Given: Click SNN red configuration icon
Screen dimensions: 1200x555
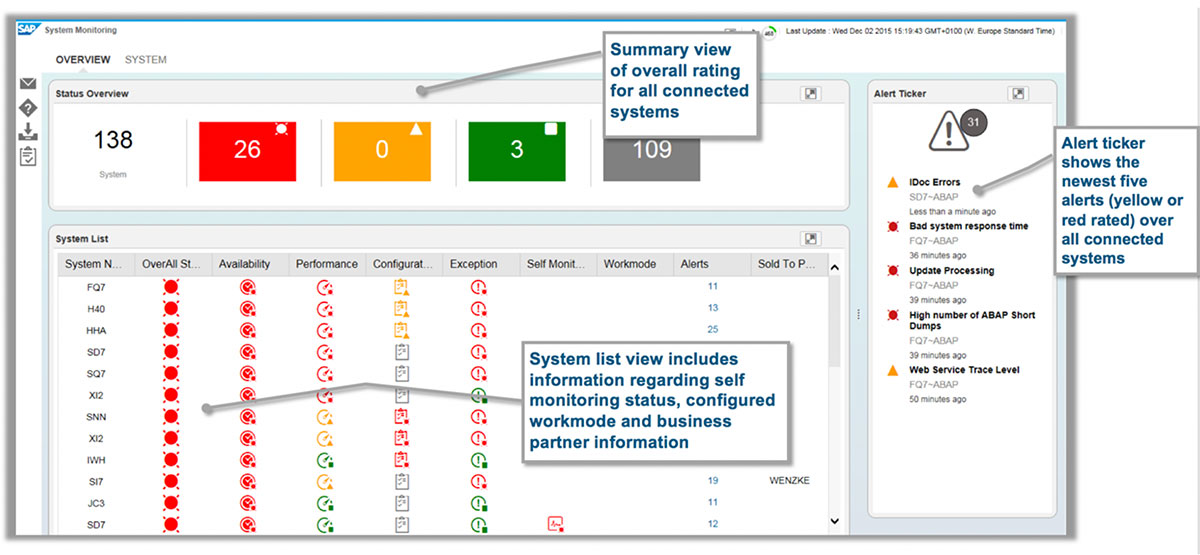Looking at the screenshot, I should tap(402, 416).
